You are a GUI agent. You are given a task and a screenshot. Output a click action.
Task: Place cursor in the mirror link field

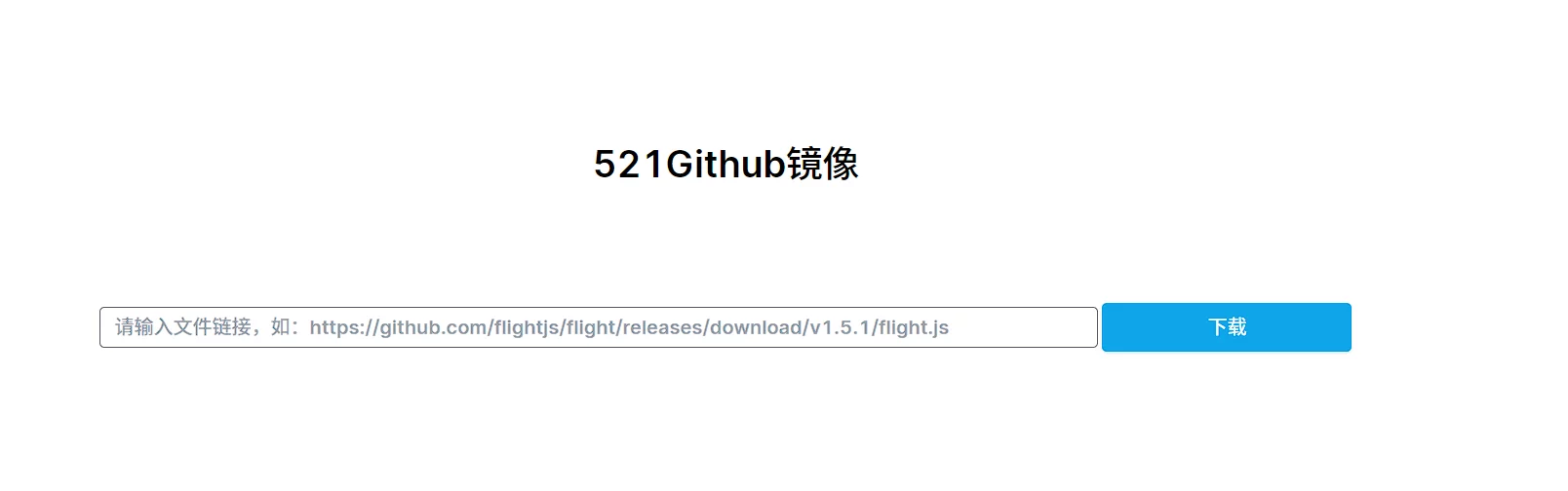click(598, 327)
